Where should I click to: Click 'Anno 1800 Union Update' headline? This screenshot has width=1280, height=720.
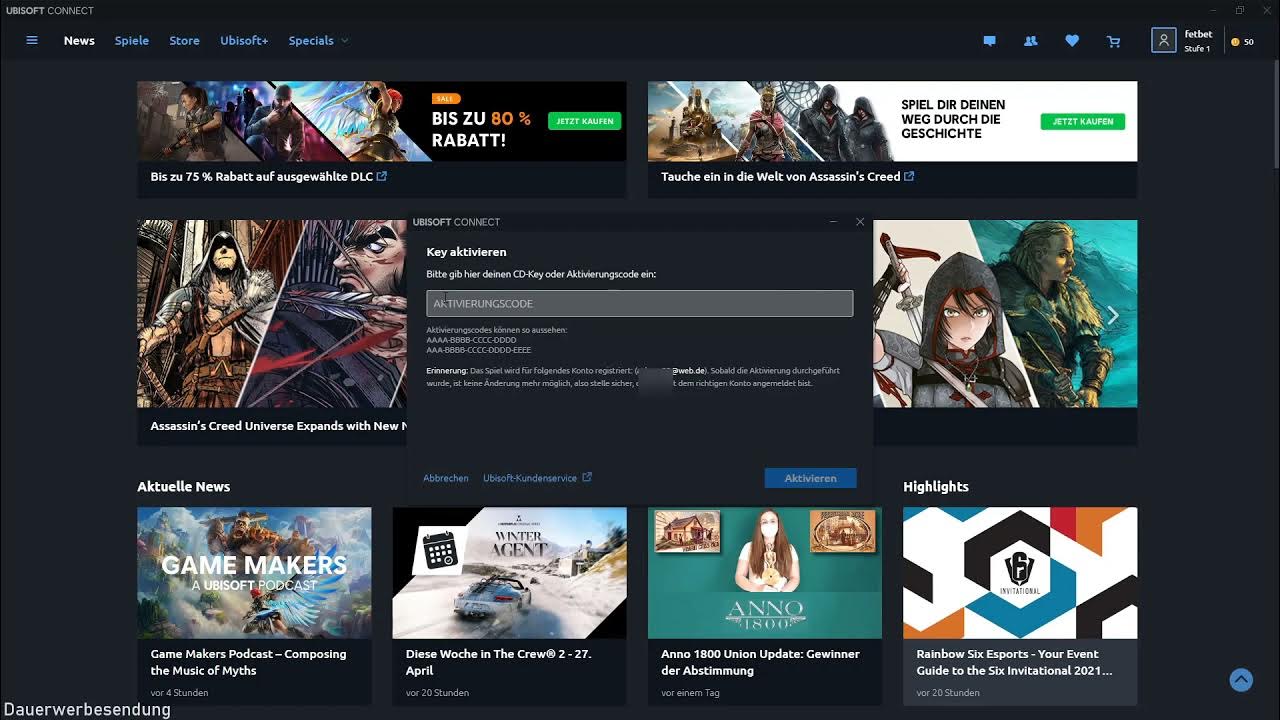click(760, 662)
